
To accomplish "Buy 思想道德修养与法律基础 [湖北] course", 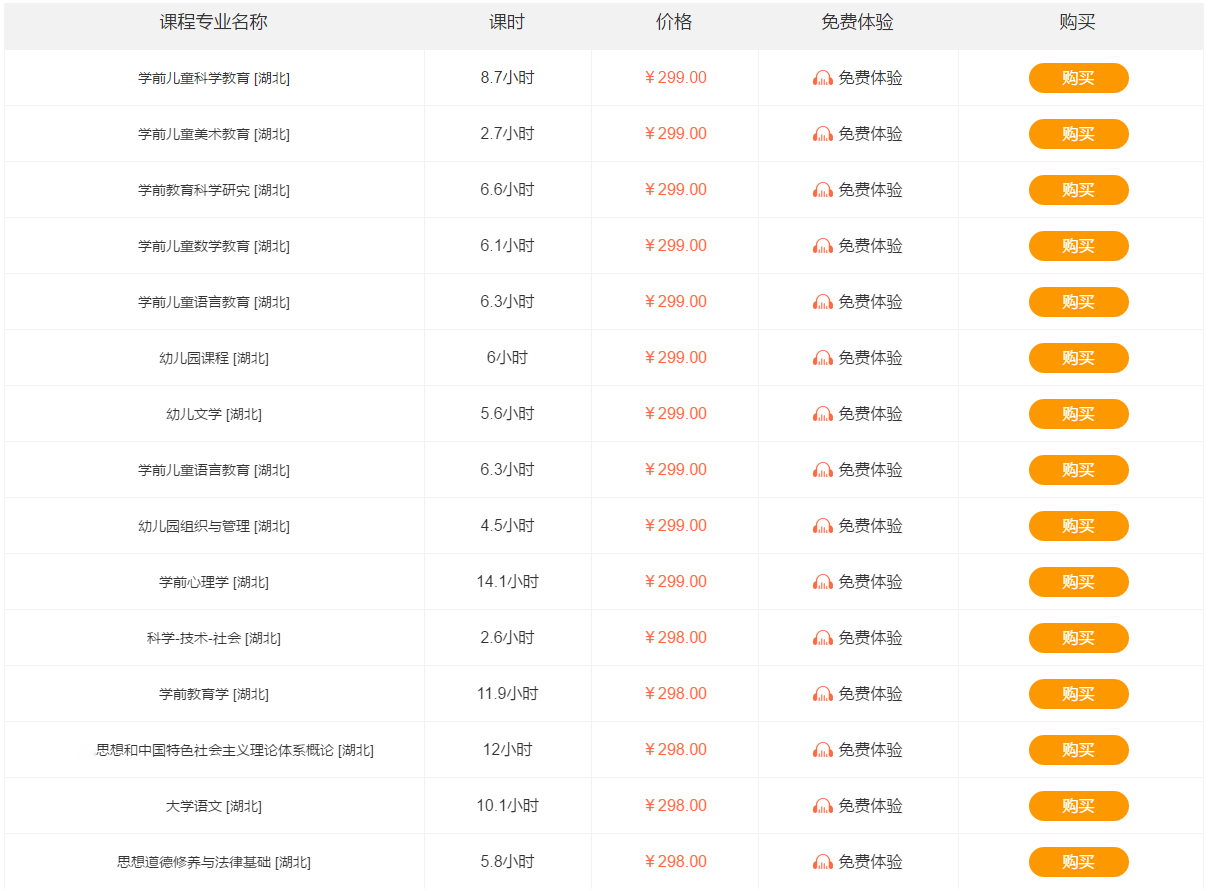I will pyautogui.click(x=1078, y=862).
